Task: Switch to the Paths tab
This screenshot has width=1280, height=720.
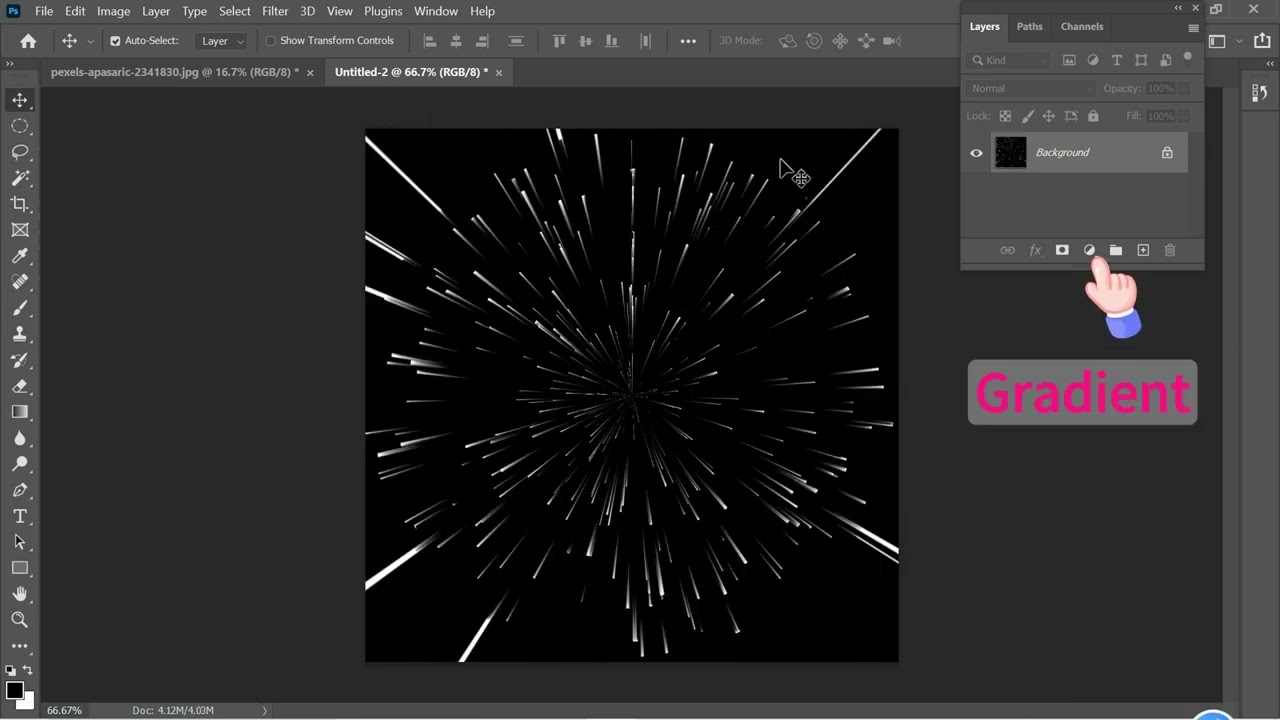Action: tap(1029, 27)
